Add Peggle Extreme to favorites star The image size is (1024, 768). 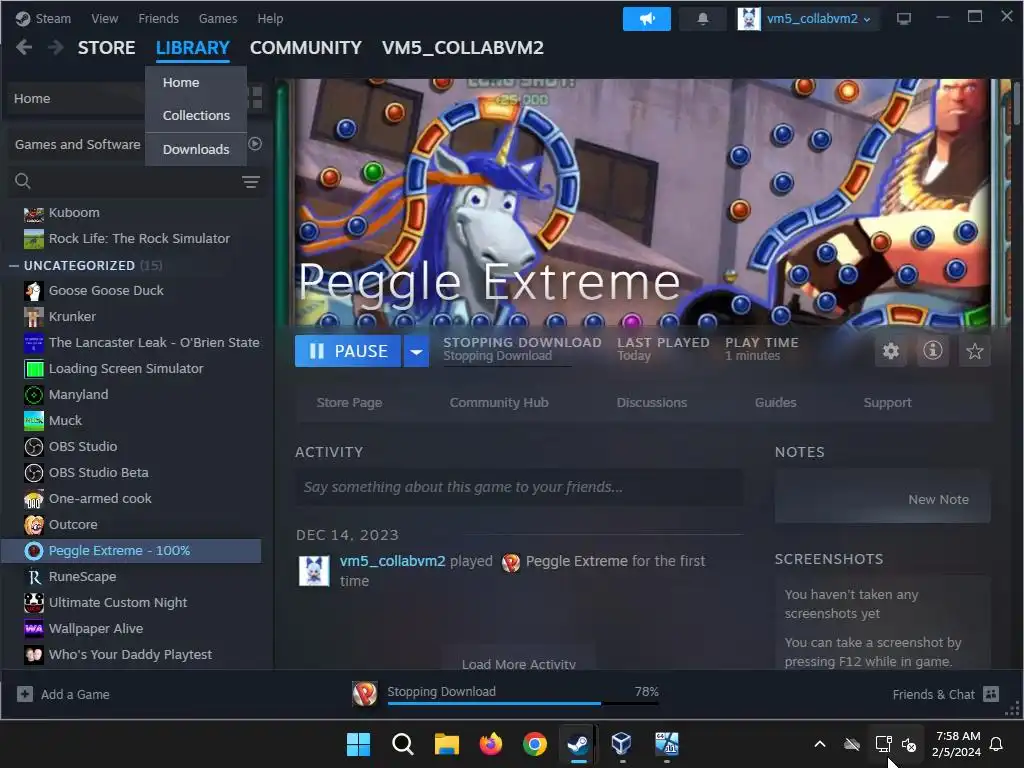pos(974,351)
